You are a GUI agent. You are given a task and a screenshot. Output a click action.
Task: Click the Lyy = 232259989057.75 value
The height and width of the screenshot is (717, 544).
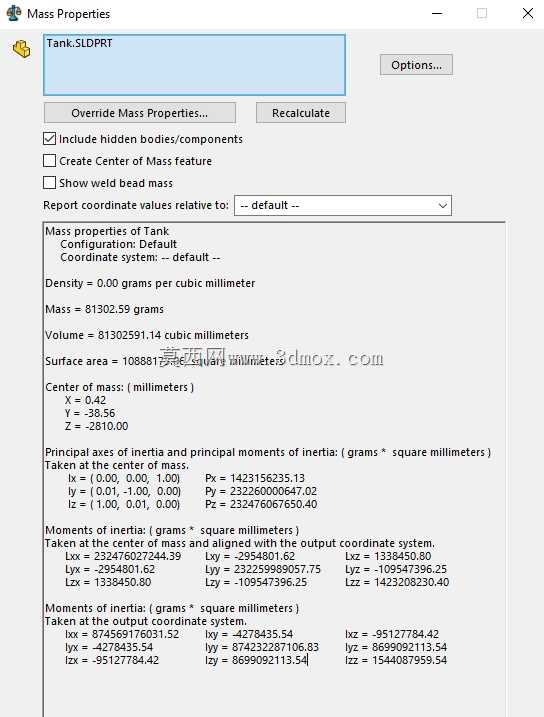click(263, 569)
